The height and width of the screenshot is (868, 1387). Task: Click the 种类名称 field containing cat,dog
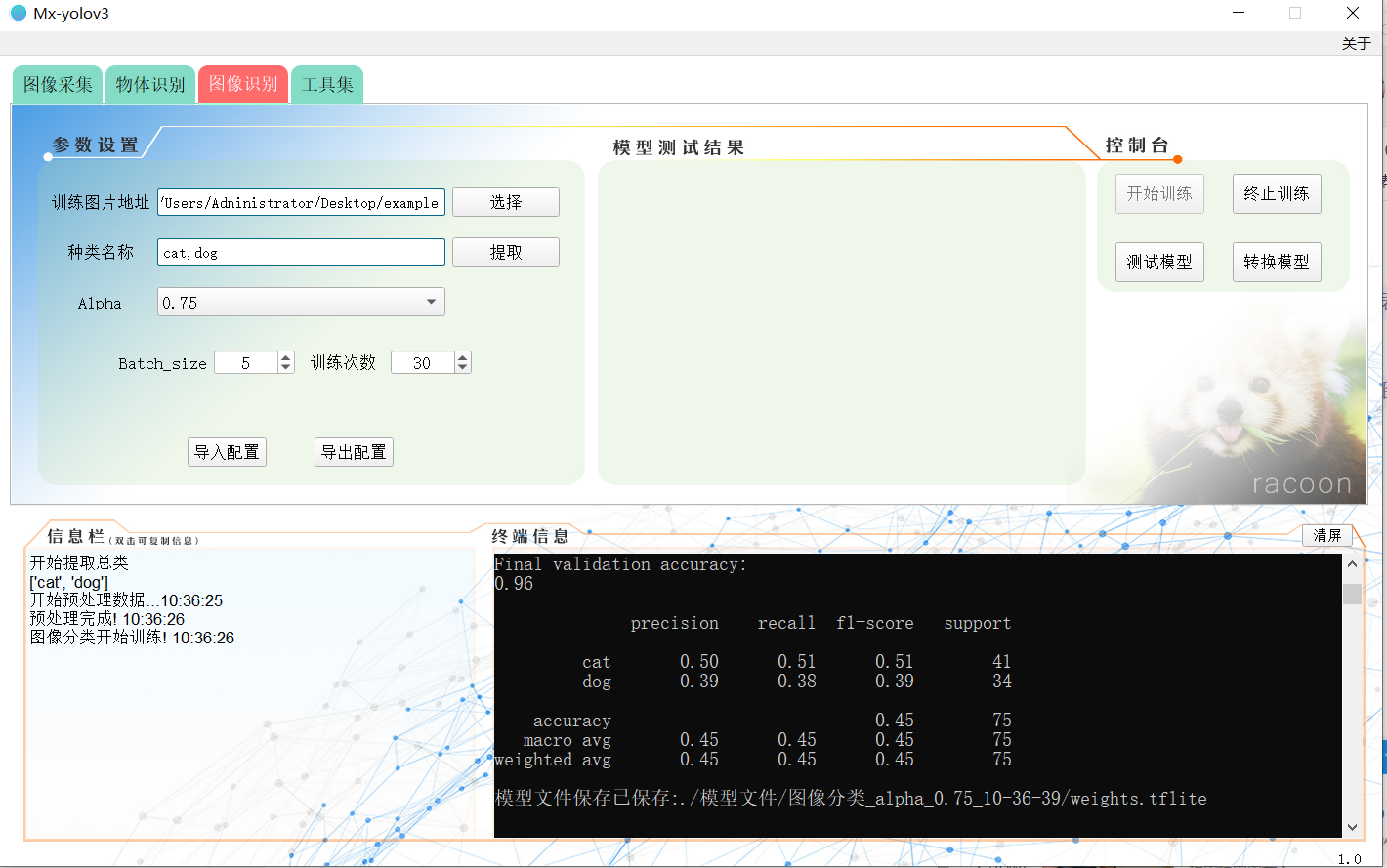[301, 252]
